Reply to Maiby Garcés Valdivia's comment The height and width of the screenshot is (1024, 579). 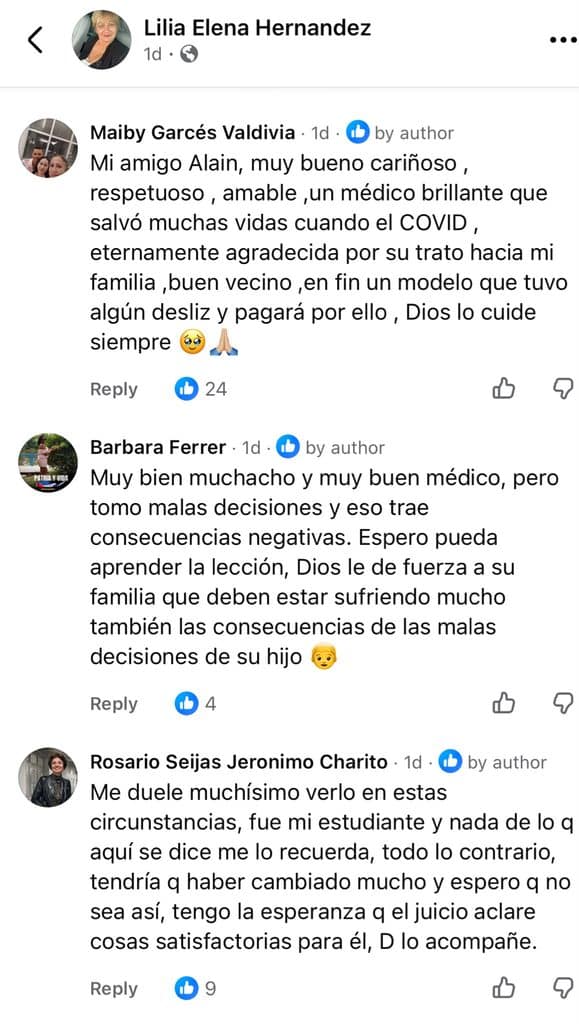[114, 389]
